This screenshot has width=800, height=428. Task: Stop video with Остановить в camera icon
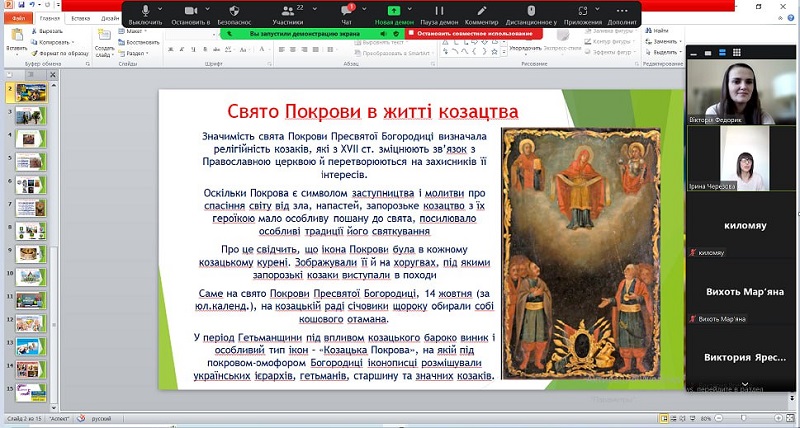pyautogui.click(x=191, y=14)
